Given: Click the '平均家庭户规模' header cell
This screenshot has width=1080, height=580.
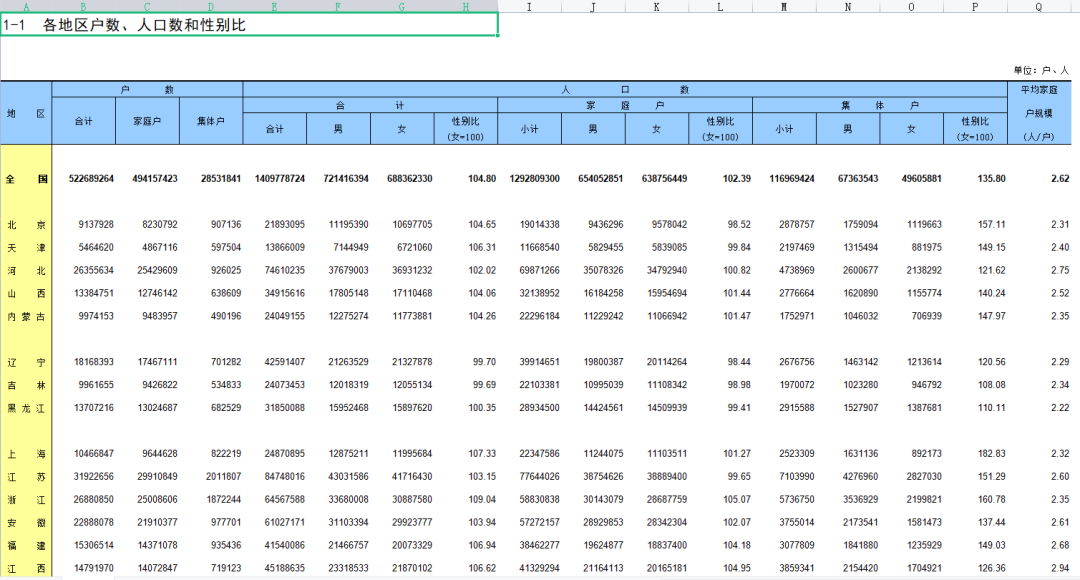Looking at the screenshot, I should point(1039,113).
